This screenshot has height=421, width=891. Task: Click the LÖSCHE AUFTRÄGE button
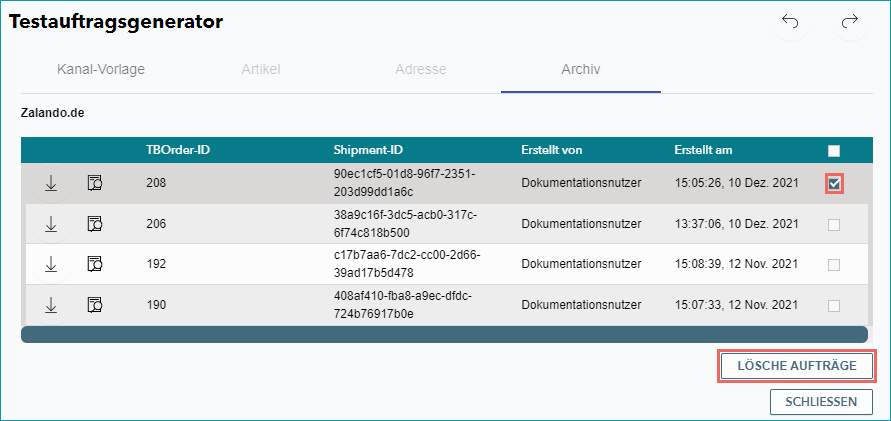tap(797, 366)
